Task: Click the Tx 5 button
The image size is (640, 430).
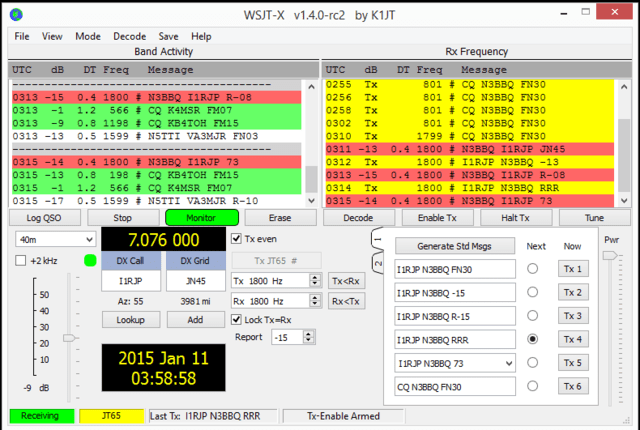Action: pos(573,363)
